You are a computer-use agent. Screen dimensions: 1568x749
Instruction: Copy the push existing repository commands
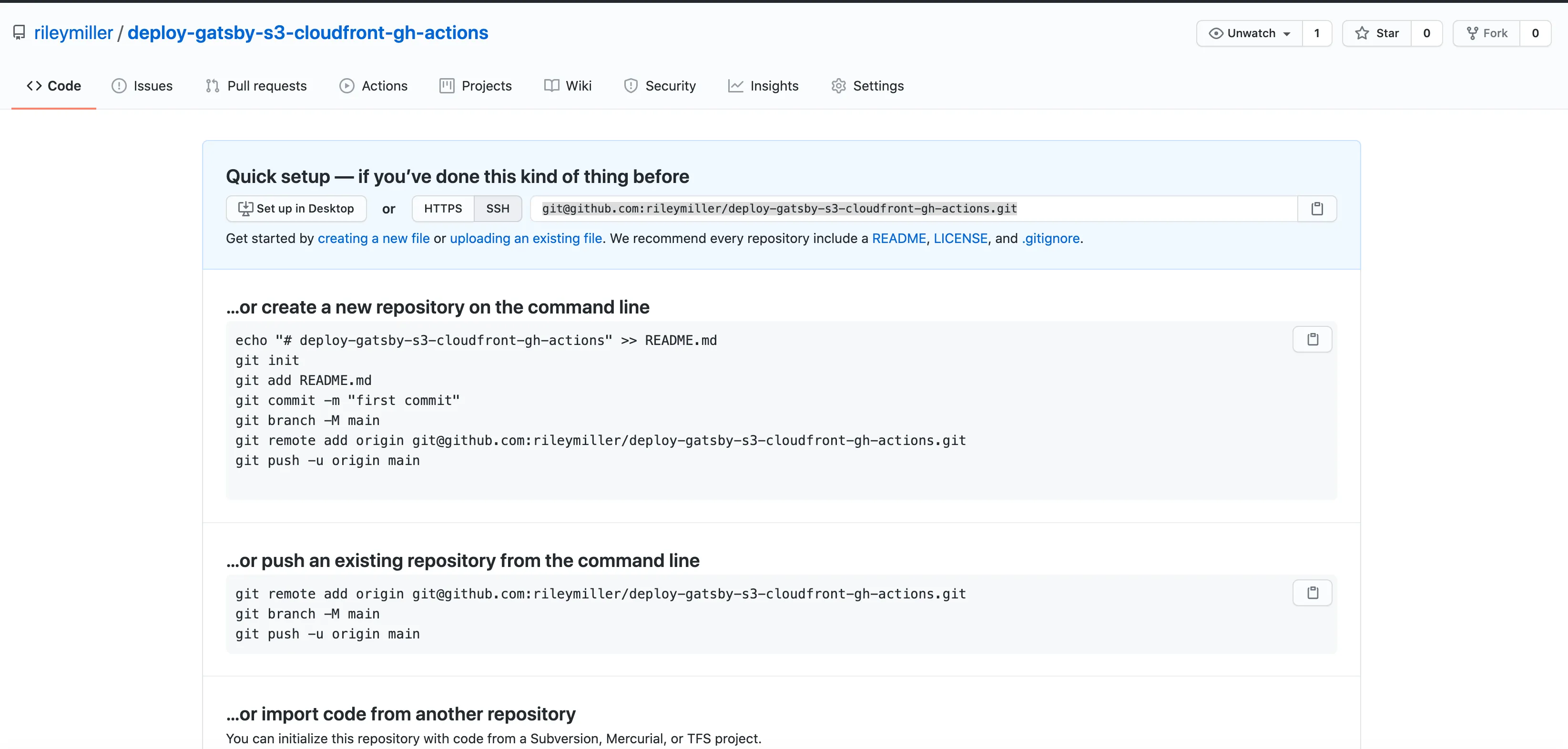coord(1313,593)
